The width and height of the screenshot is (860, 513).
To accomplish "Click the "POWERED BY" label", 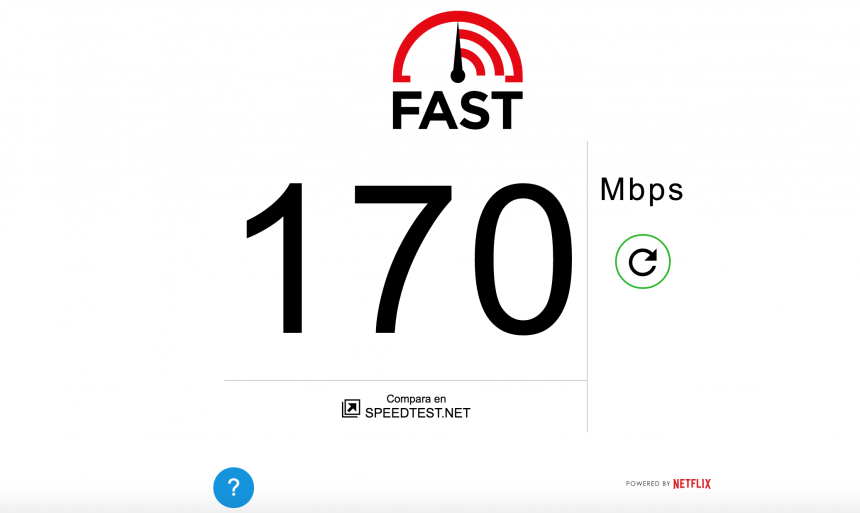I will pyautogui.click(x=648, y=483).
